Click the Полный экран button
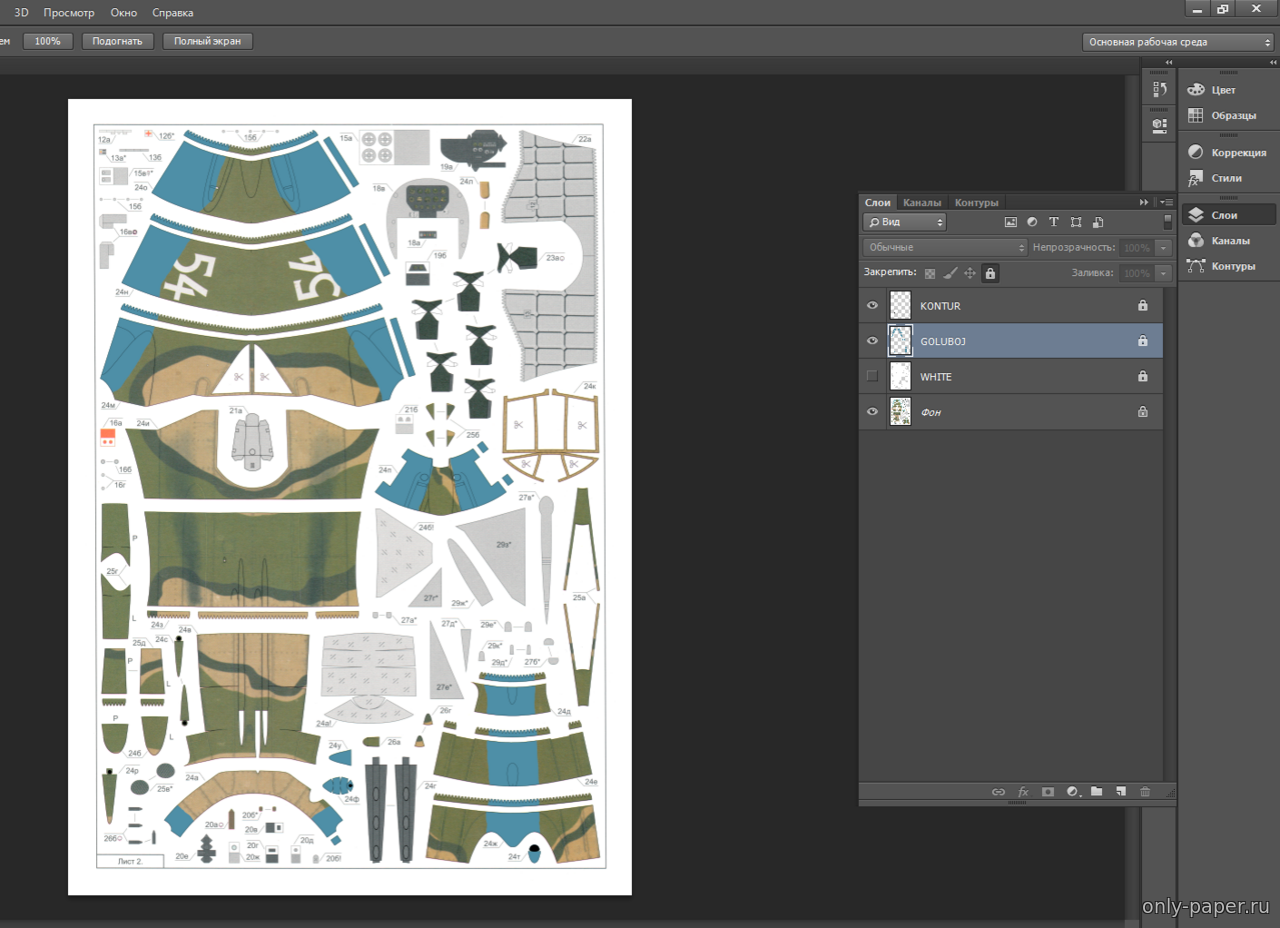 click(207, 41)
